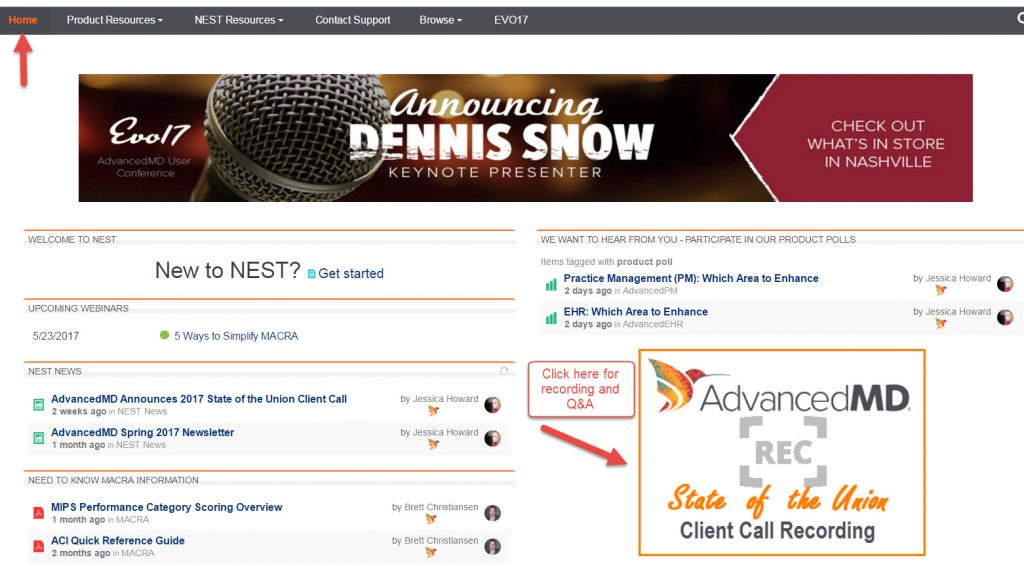Open the ACI Quick Reference Guide document
Viewport: 1024px width, 566px height.
(118, 541)
